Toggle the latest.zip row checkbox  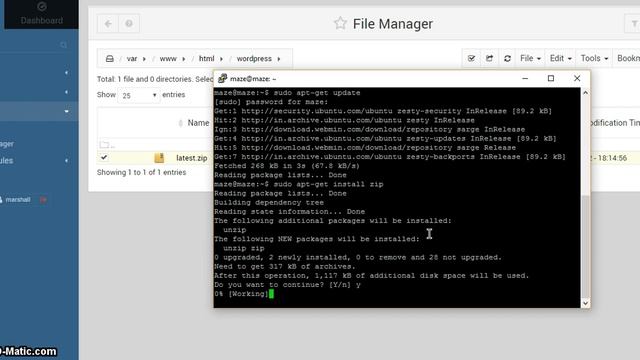point(104,157)
